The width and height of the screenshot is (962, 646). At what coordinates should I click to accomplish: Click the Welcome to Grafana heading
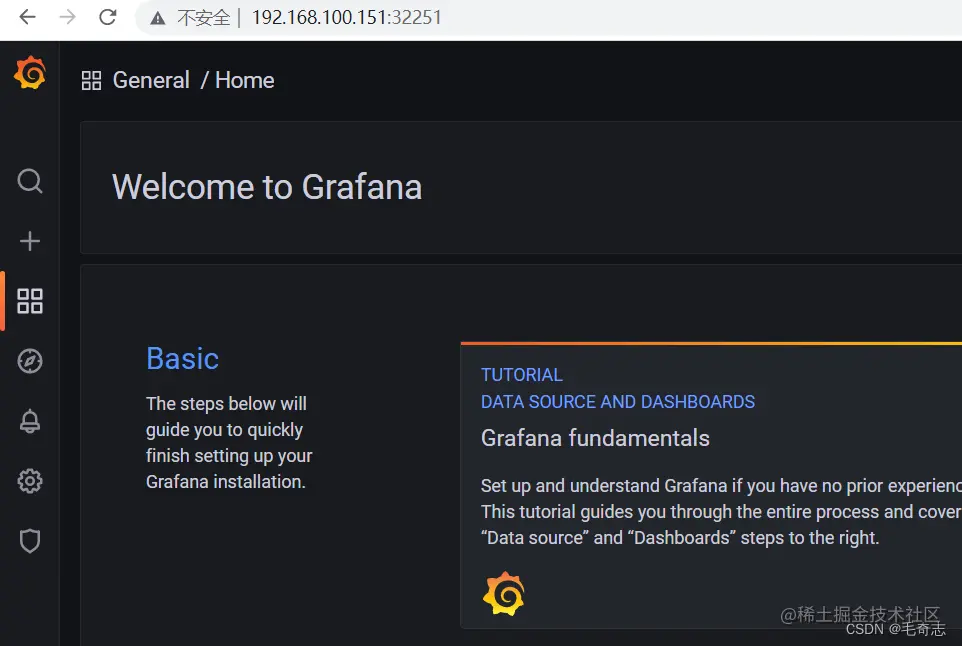[x=267, y=187]
